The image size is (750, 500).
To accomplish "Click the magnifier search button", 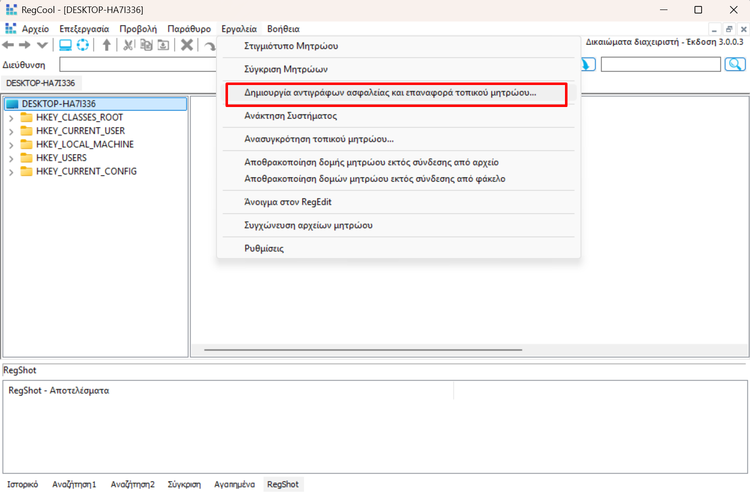I will point(735,64).
